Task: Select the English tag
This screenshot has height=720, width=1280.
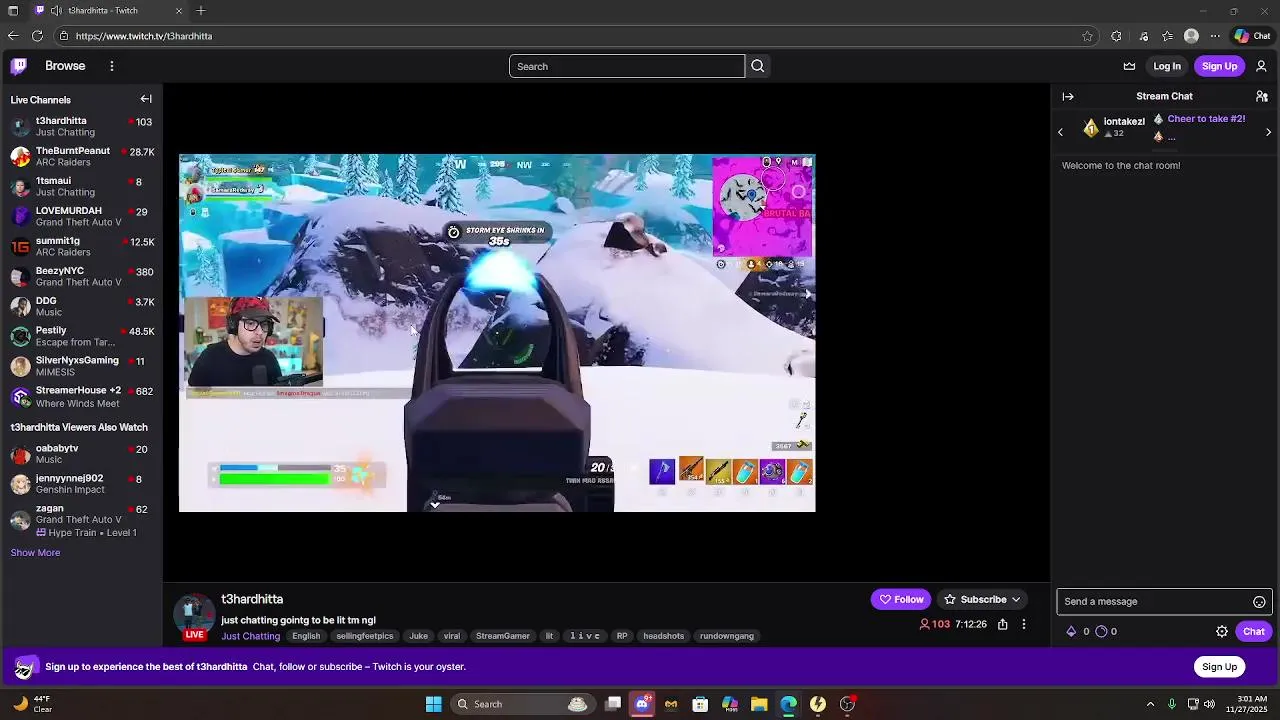Action: (x=306, y=636)
